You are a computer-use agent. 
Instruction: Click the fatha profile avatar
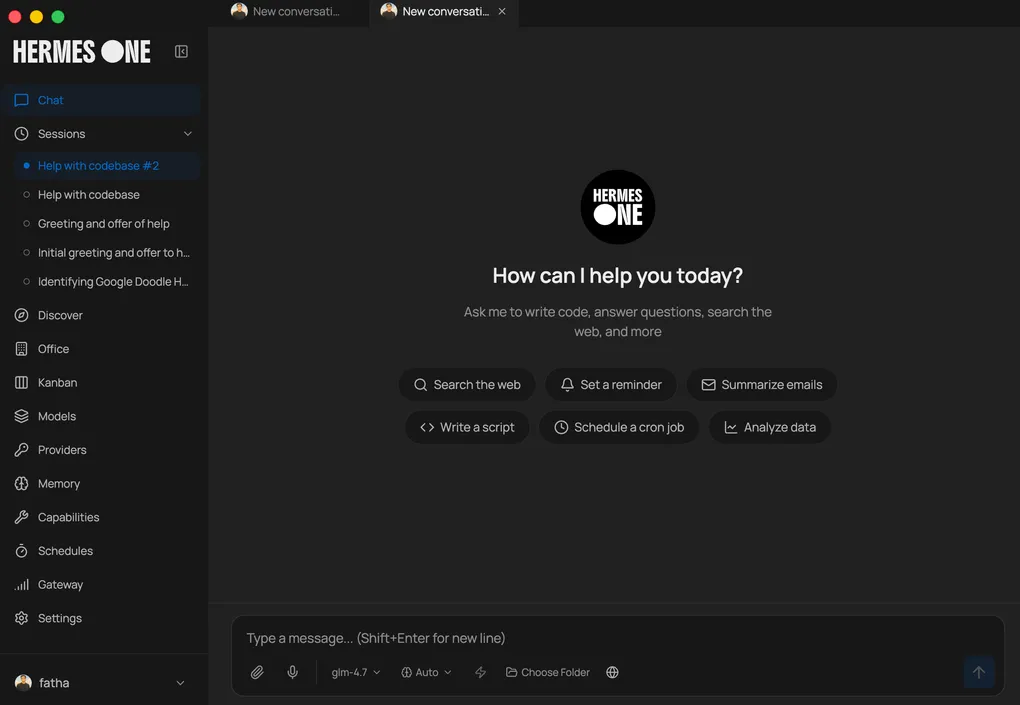pyautogui.click(x=23, y=682)
